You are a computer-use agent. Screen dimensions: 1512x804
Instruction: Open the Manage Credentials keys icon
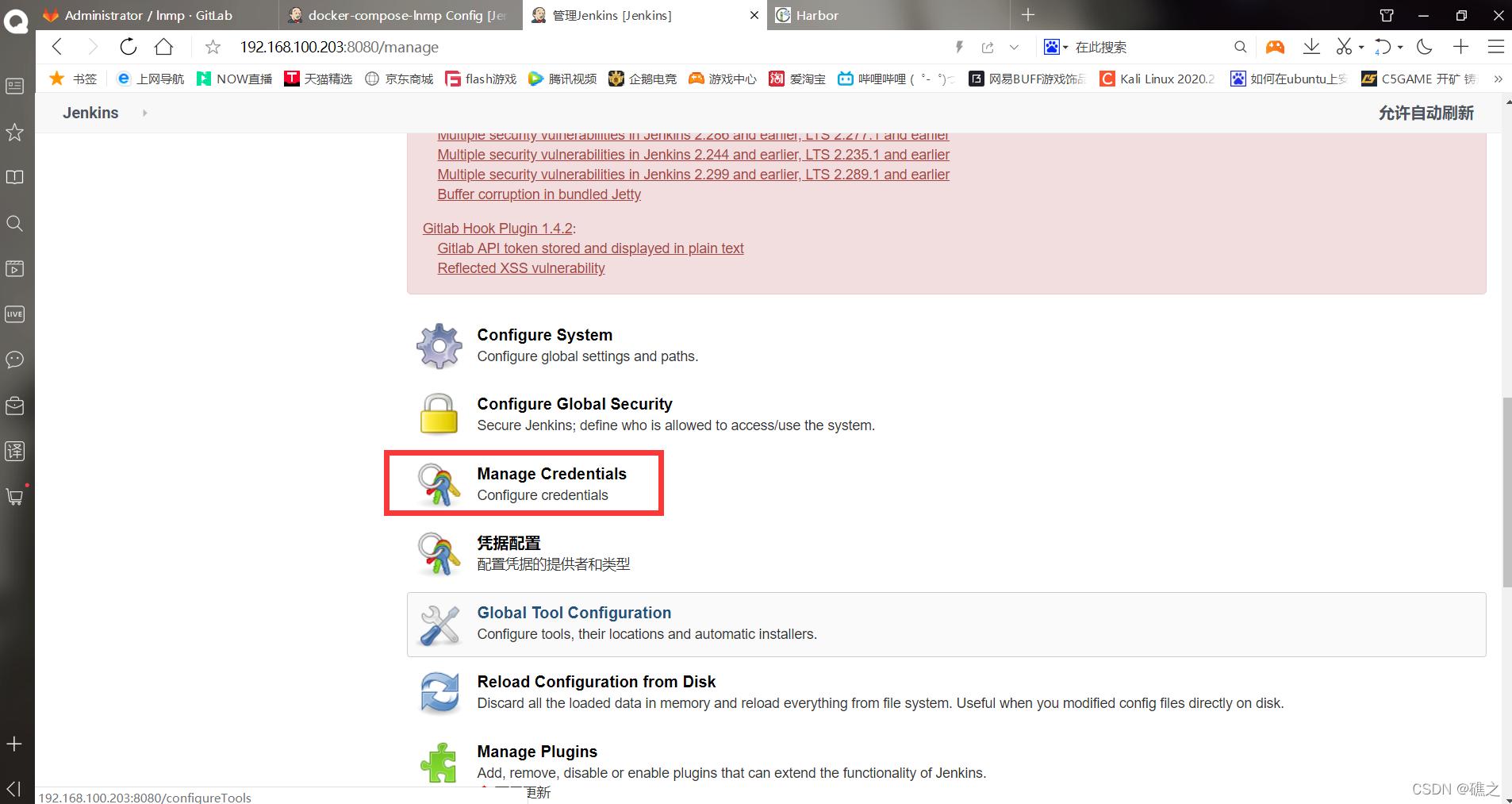[x=439, y=484]
